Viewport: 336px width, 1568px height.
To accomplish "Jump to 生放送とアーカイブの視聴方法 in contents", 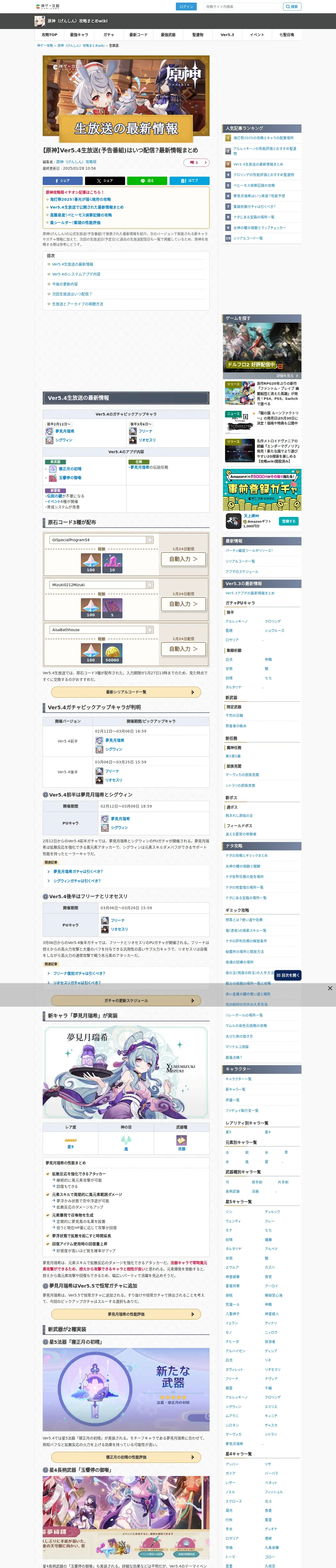I will (77, 304).
